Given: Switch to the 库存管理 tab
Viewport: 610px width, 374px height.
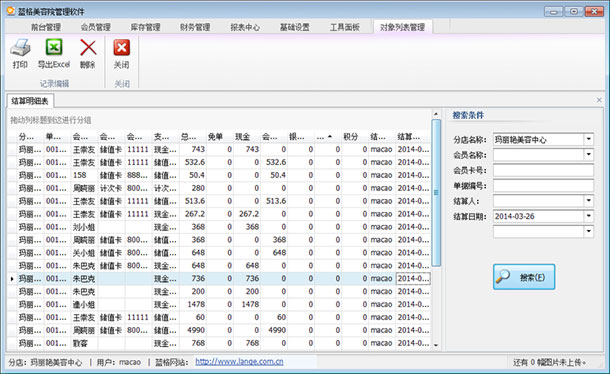Looking at the screenshot, I should click(x=145, y=27).
